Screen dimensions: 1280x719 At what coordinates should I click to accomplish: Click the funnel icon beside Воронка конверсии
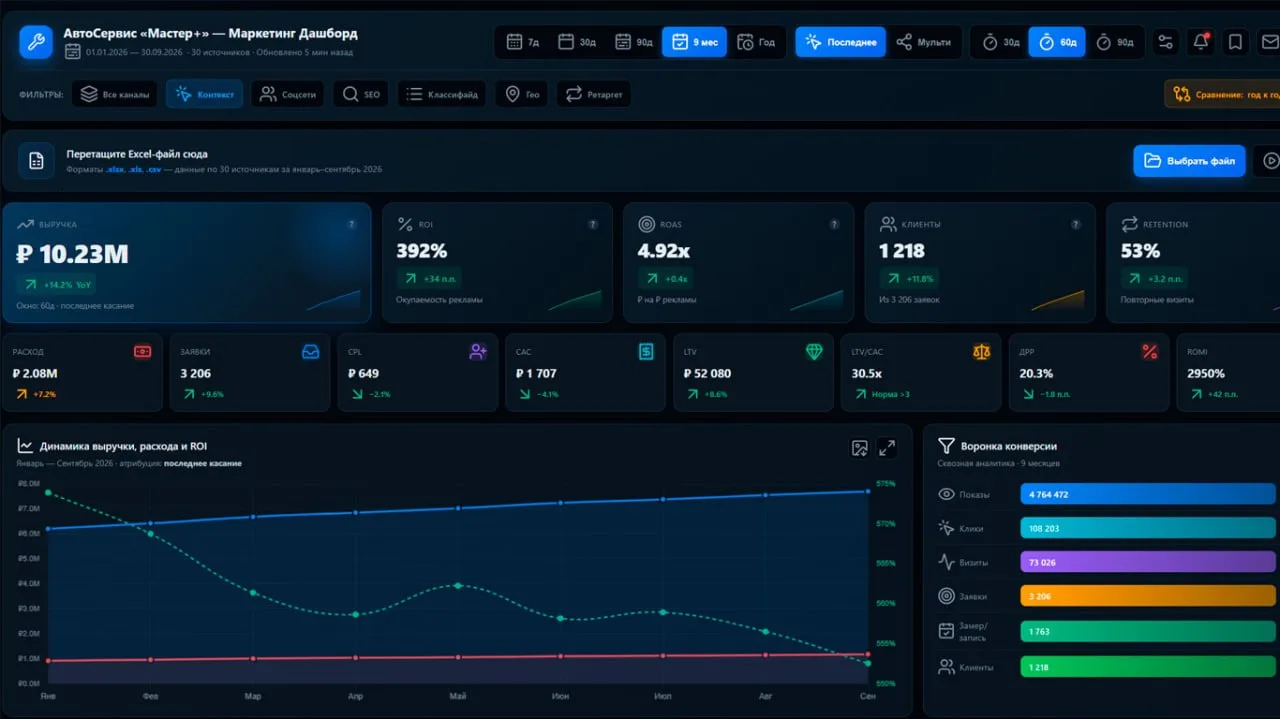946,446
